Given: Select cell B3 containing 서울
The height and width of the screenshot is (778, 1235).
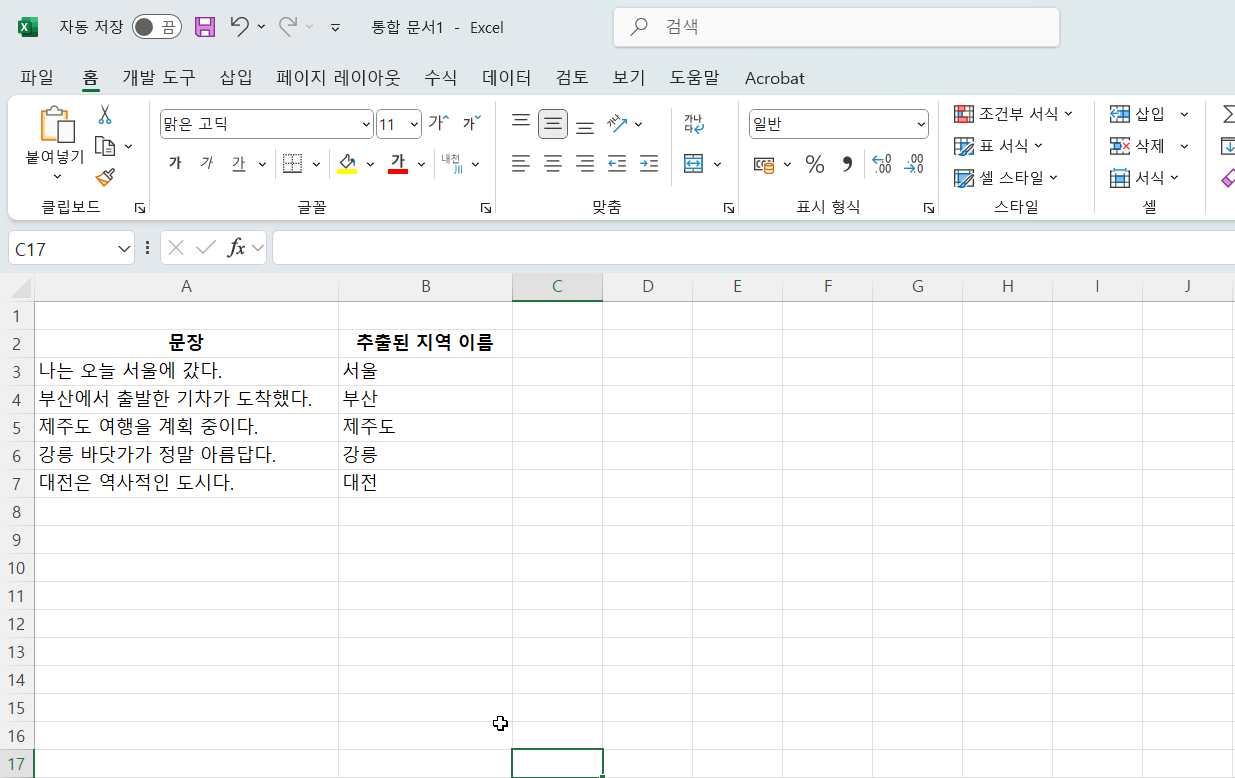Looking at the screenshot, I should [x=425, y=370].
